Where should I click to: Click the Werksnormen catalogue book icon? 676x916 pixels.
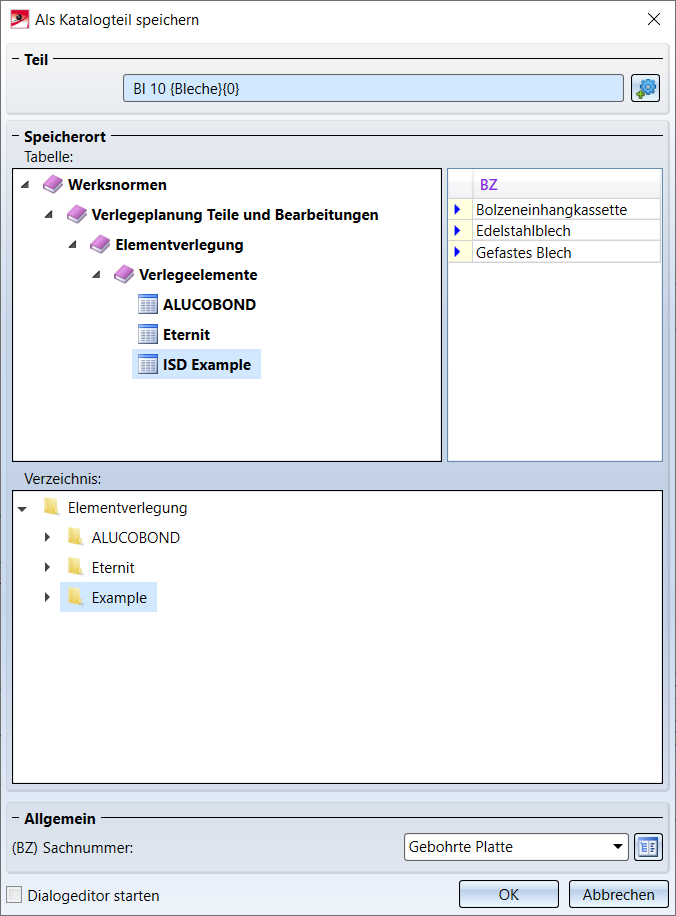pyautogui.click(x=53, y=185)
